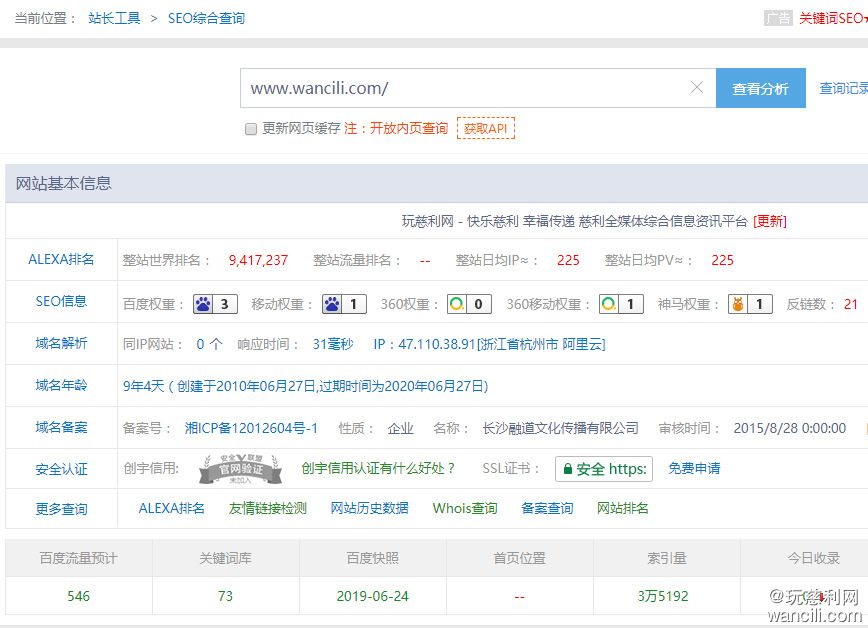Screen dimensions: 868x628
Task: Click the response time 31毫秒
Action: click(333, 344)
